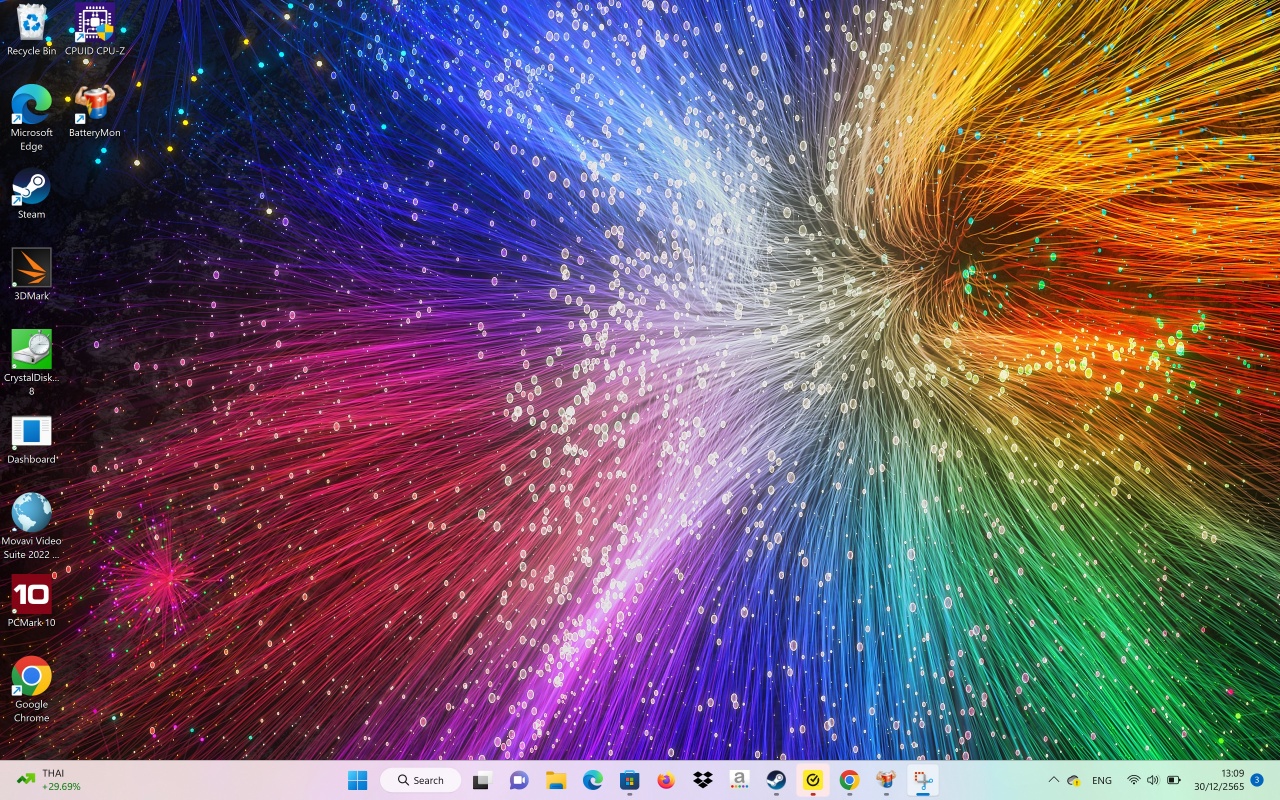Open the Wi-Fi network tray icon
Viewport: 1280px width, 800px height.
point(1133,780)
